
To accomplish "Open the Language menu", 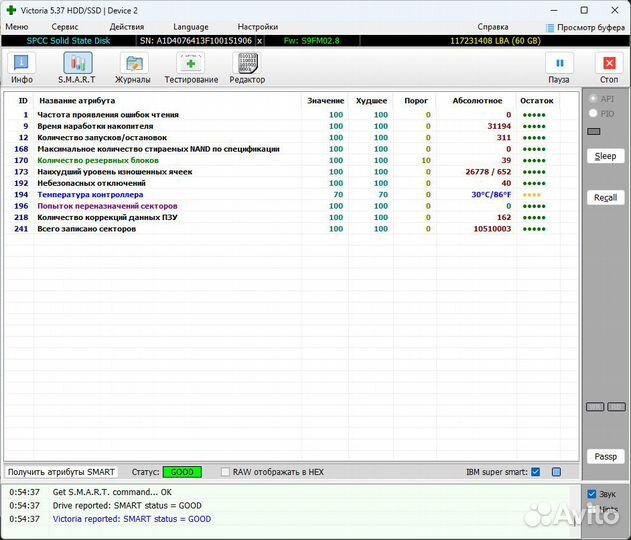I will (191, 27).
